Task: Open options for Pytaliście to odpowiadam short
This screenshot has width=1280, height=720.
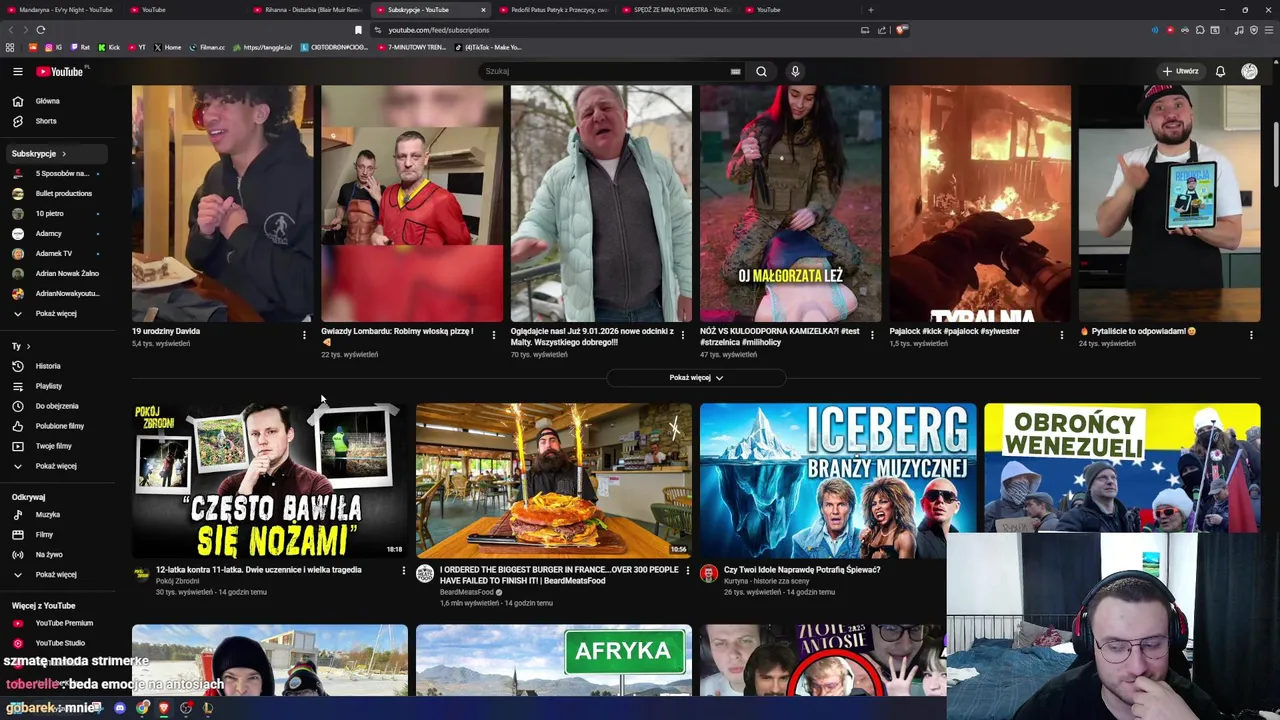Action: tap(1251, 335)
